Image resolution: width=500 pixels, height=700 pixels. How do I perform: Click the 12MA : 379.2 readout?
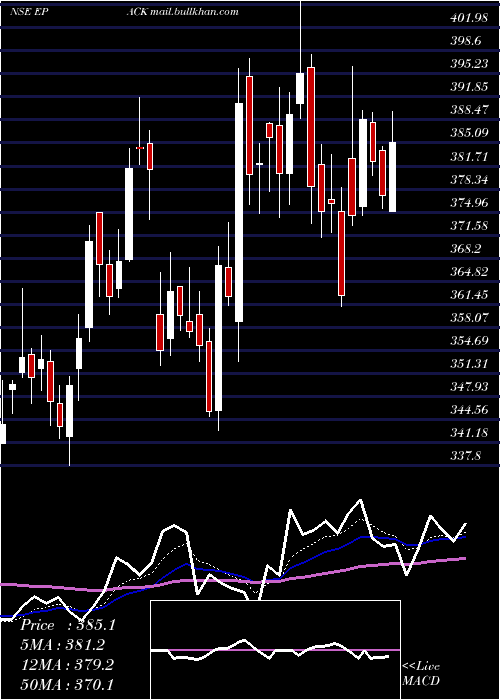(67, 665)
